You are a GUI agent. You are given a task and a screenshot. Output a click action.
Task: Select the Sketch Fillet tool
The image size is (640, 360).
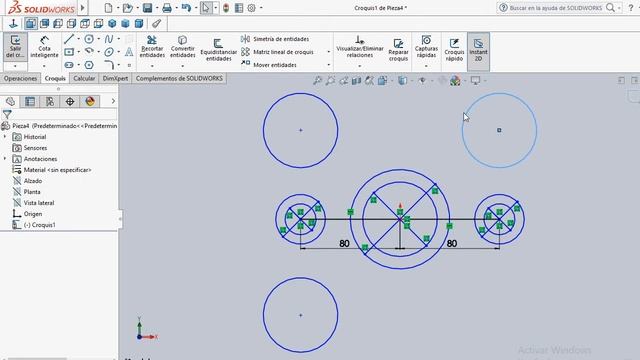point(109,65)
